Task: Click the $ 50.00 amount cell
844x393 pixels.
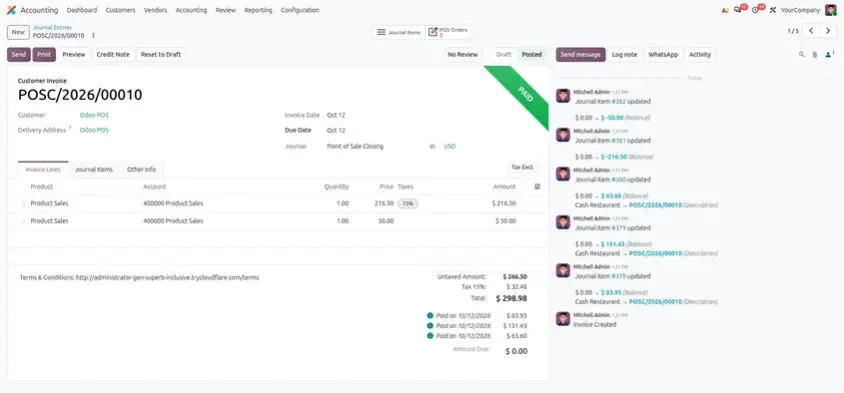Action: click(504, 221)
